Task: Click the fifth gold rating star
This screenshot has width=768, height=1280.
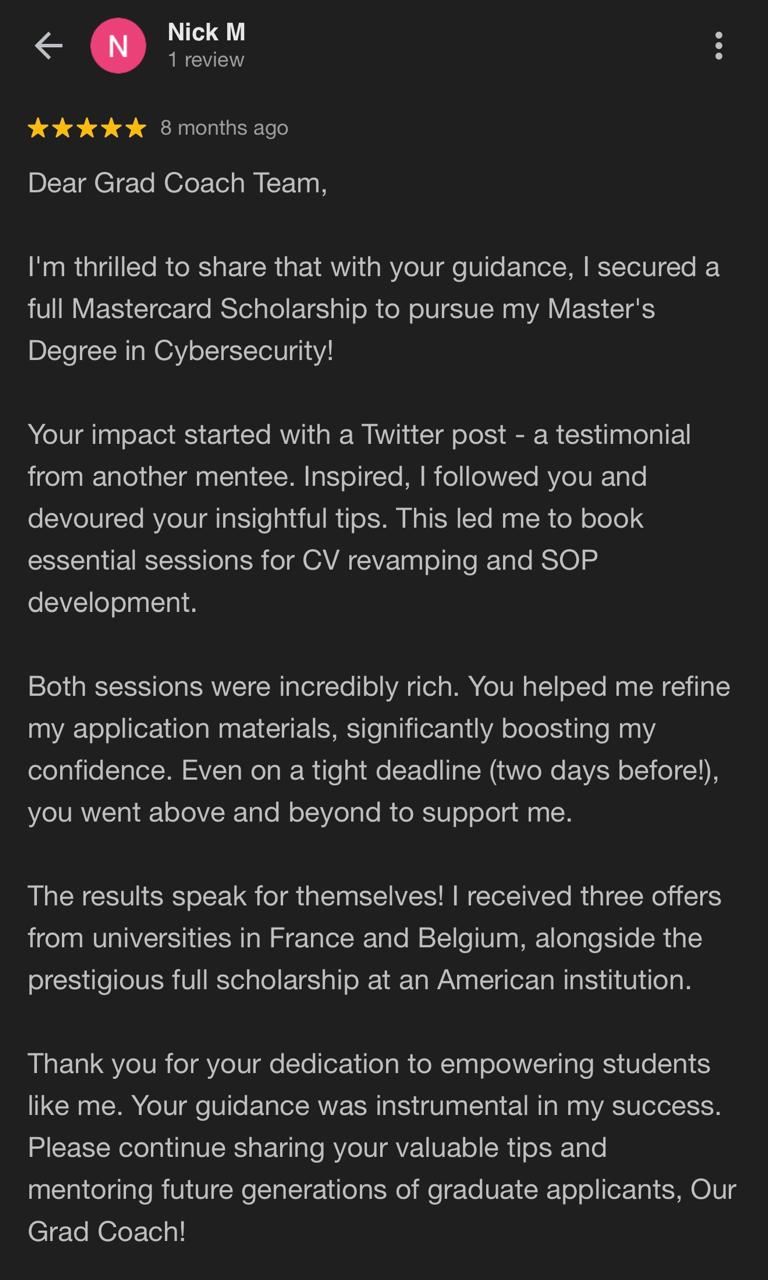Action: coord(135,128)
